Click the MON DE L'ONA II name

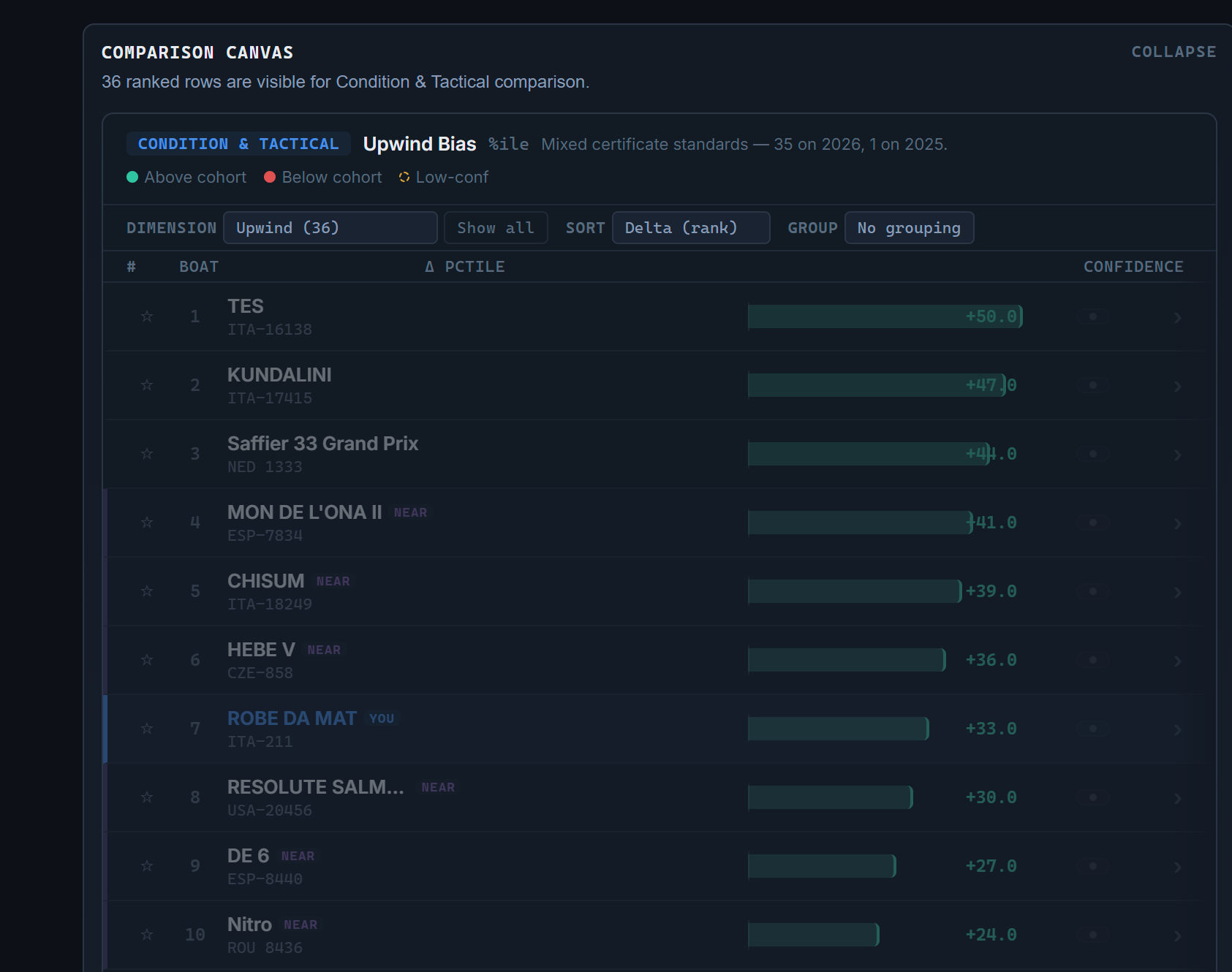pos(305,512)
